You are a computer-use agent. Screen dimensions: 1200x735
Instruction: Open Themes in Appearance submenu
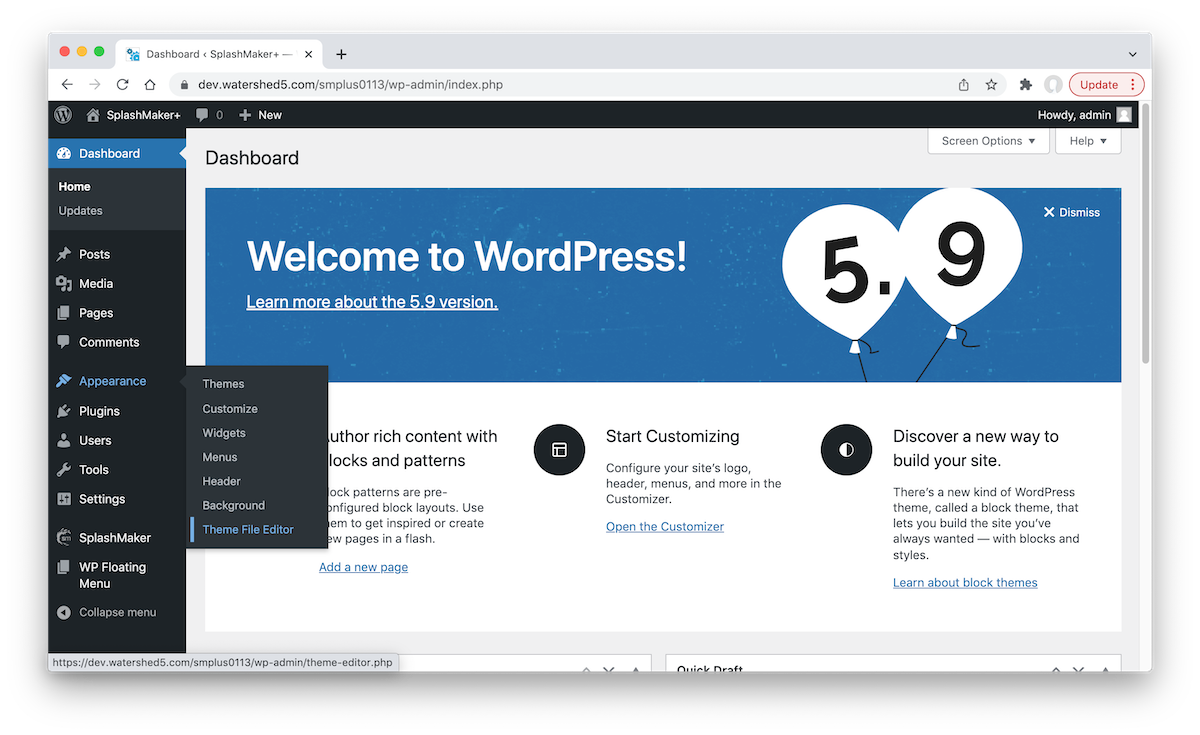[x=223, y=384]
